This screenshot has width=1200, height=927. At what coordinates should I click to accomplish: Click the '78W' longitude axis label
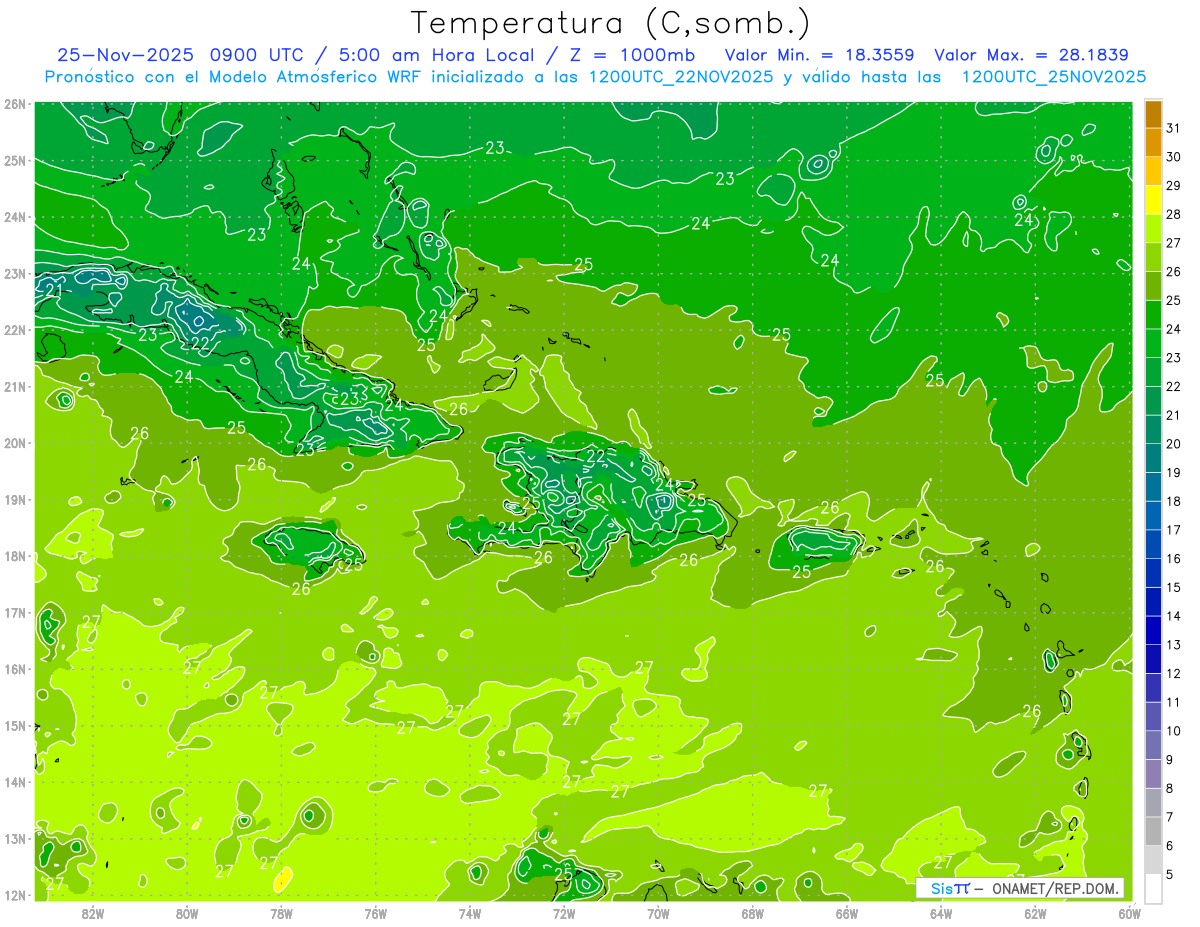coord(281,912)
